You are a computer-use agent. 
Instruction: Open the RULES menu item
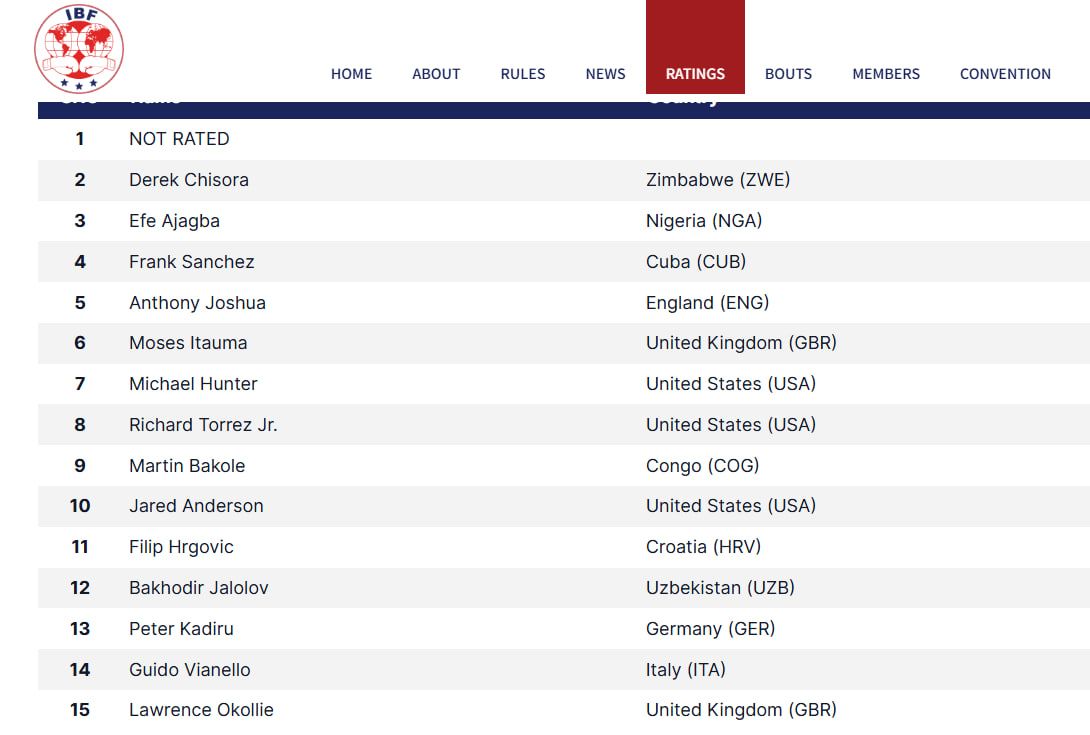[x=523, y=74]
